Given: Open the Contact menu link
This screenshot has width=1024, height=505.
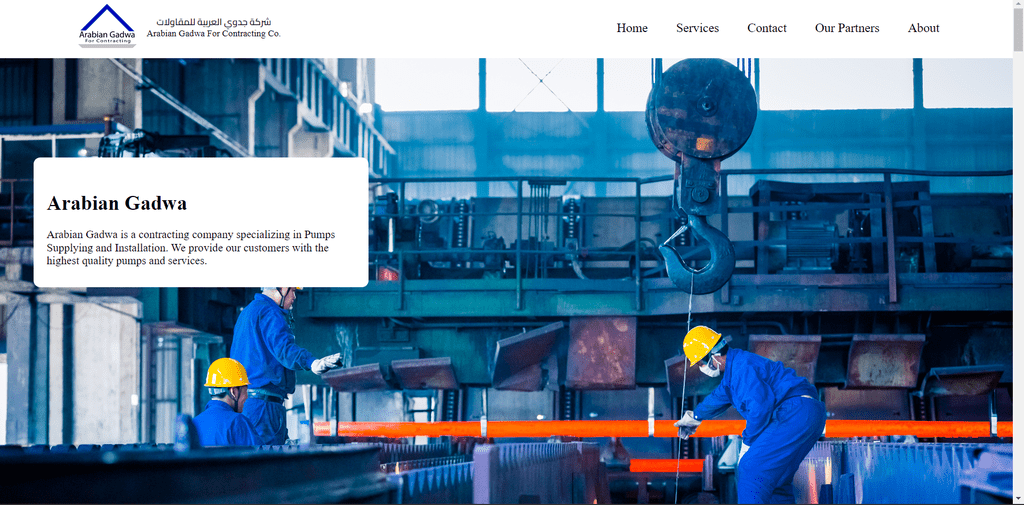Looking at the screenshot, I should point(767,28).
